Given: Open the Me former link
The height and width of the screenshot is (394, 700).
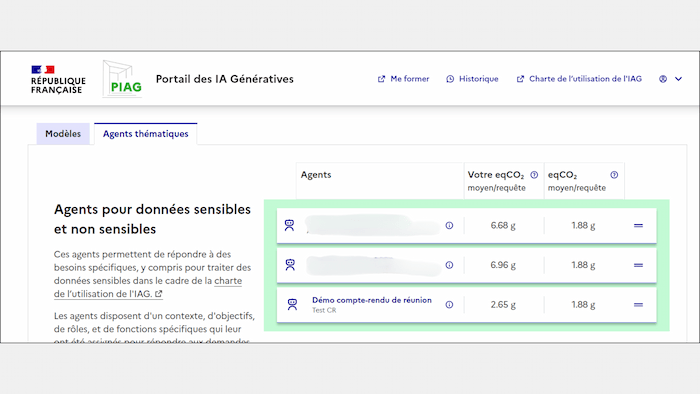Looking at the screenshot, I should (x=403, y=79).
